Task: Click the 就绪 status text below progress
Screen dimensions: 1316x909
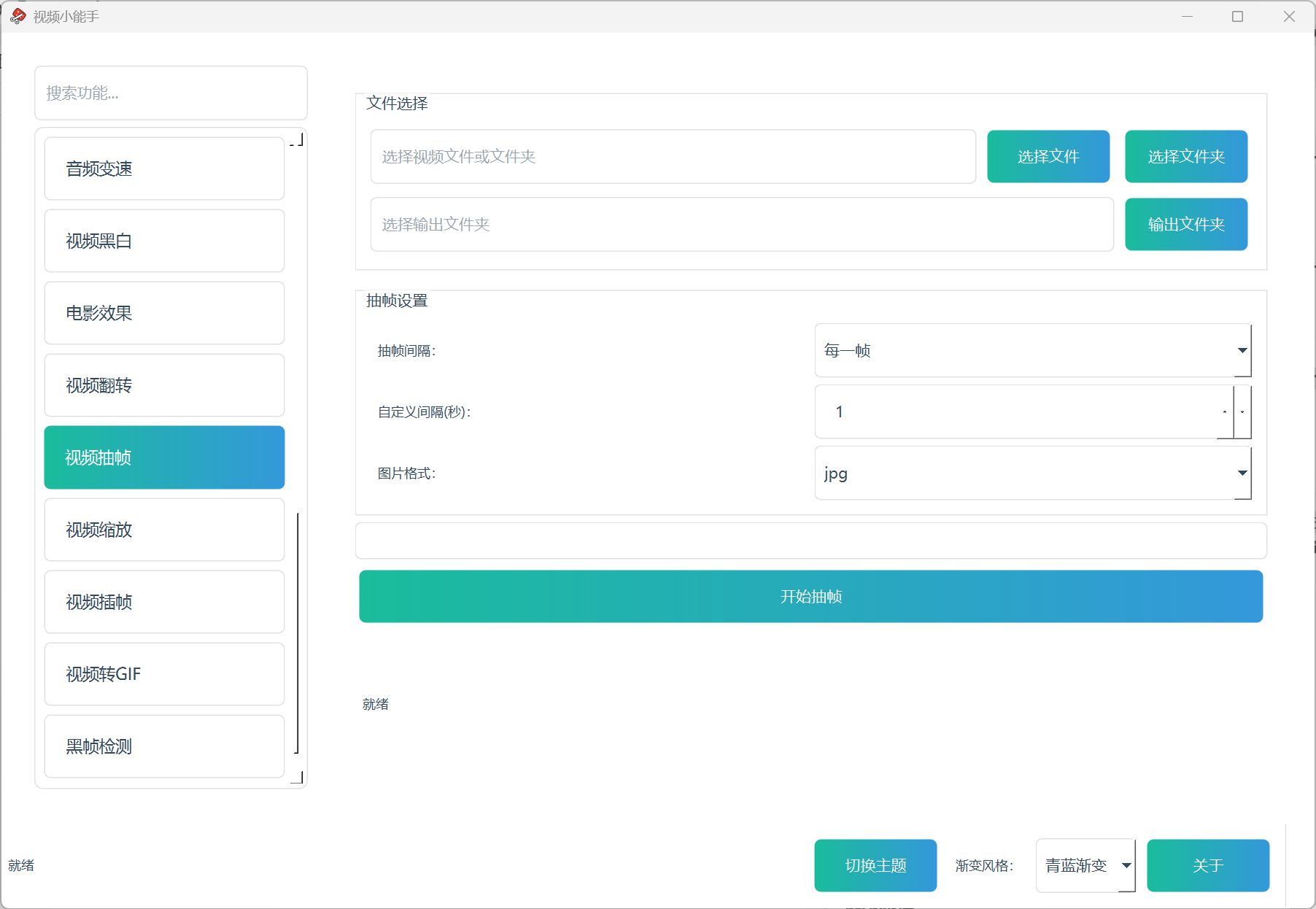Action: click(376, 704)
